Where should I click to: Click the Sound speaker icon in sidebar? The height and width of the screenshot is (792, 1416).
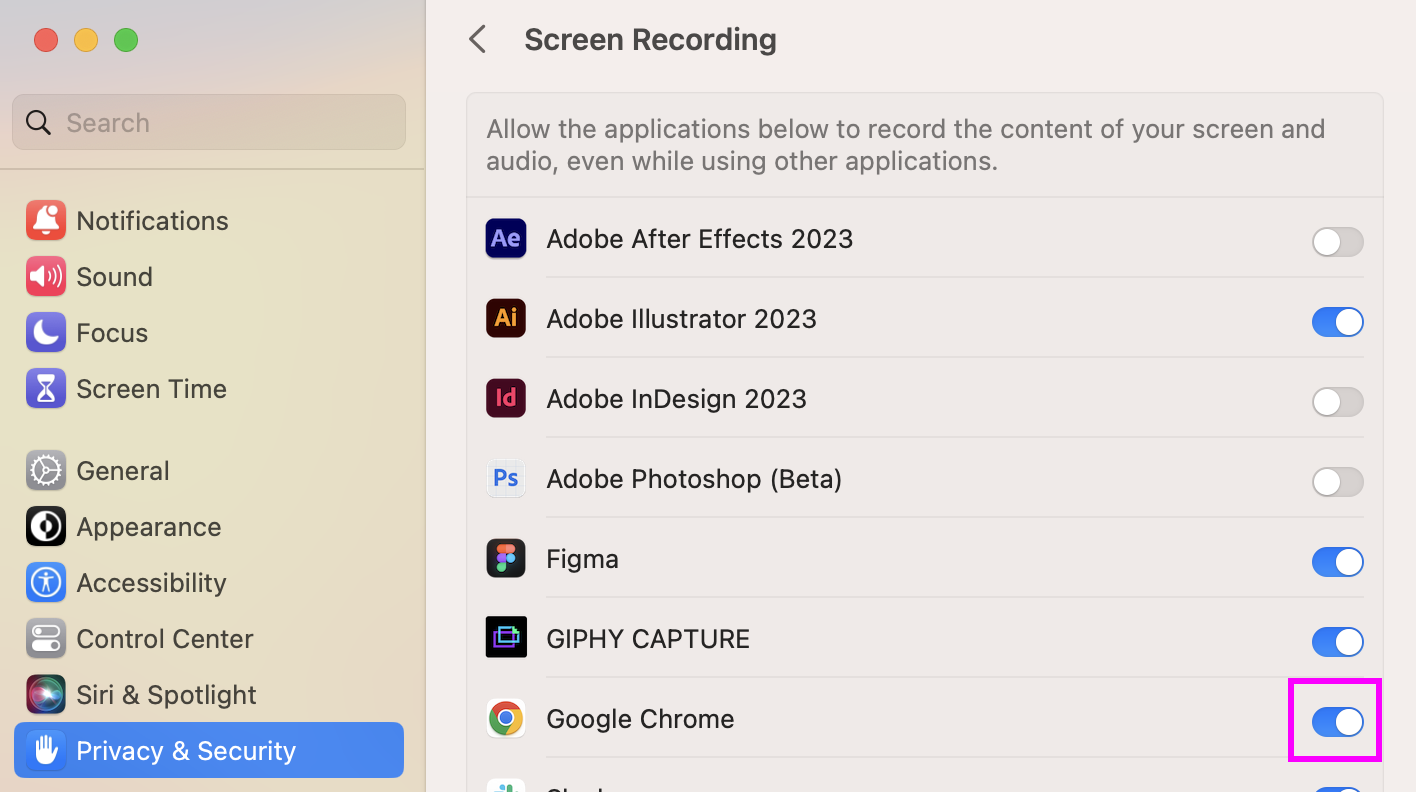click(x=46, y=277)
